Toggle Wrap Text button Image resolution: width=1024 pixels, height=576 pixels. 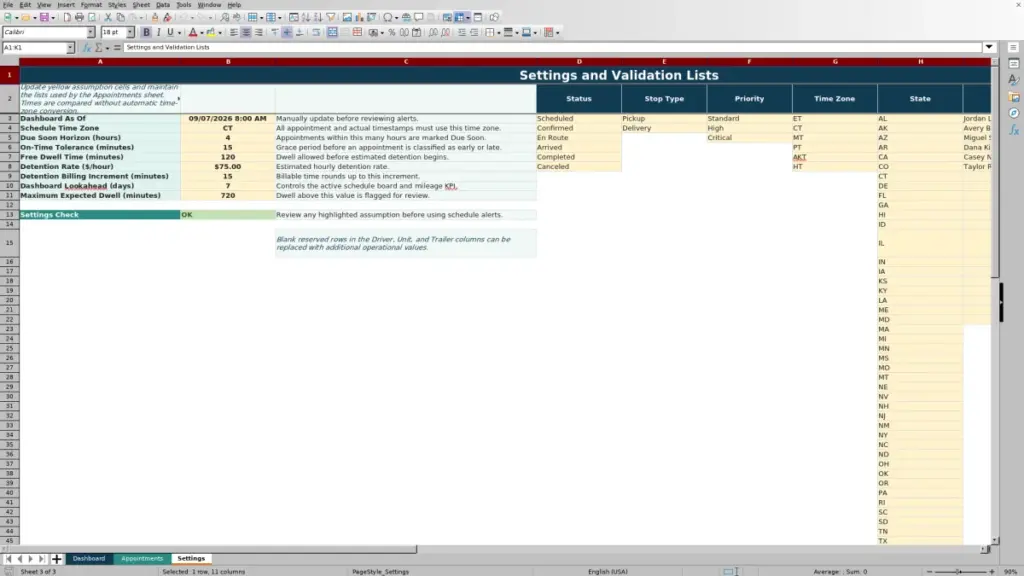pyautogui.click(x=316, y=32)
